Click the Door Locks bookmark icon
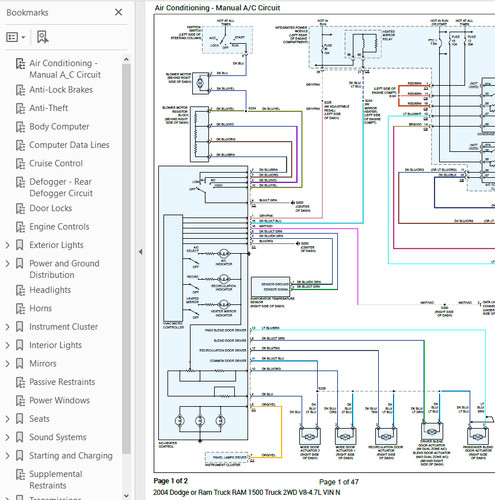495x500 pixels. (x=20, y=208)
